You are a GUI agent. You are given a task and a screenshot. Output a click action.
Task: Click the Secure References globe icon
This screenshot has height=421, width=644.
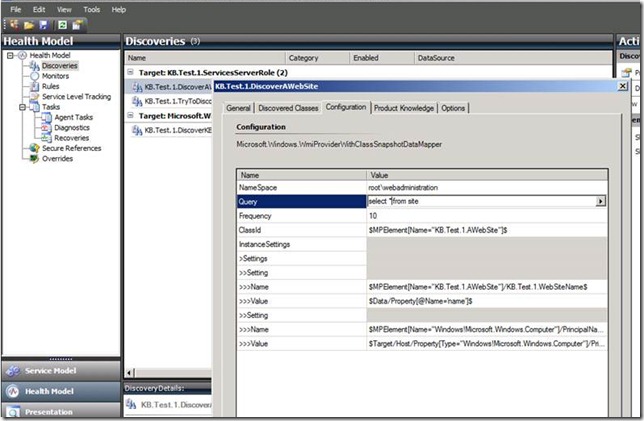pos(35,148)
